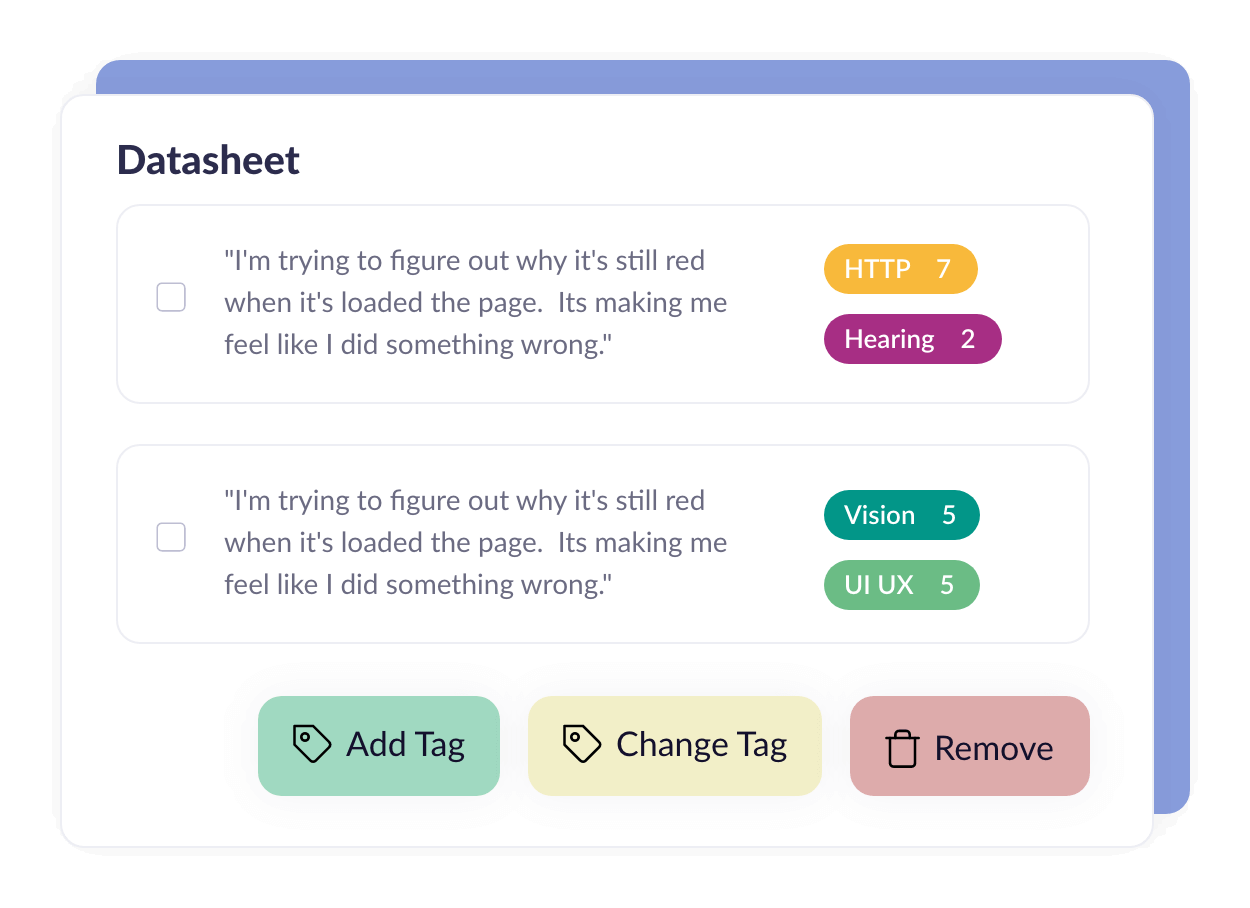The height and width of the screenshot is (908, 1250).
Task: Select the green UI UX tag pill
Action: pyautogui.click(x=901, y=585)
